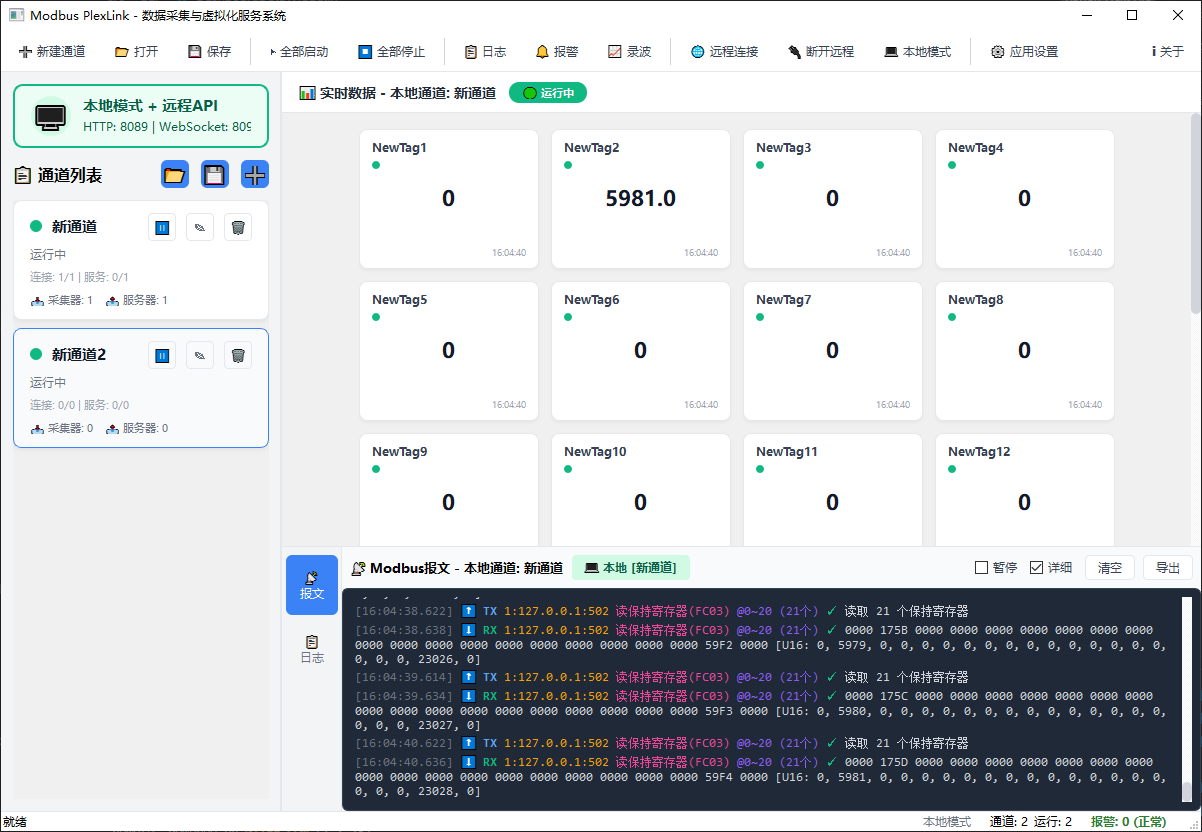
Task: Click the 实时数据 chart icon in header
Action: [x=308, y=93]
